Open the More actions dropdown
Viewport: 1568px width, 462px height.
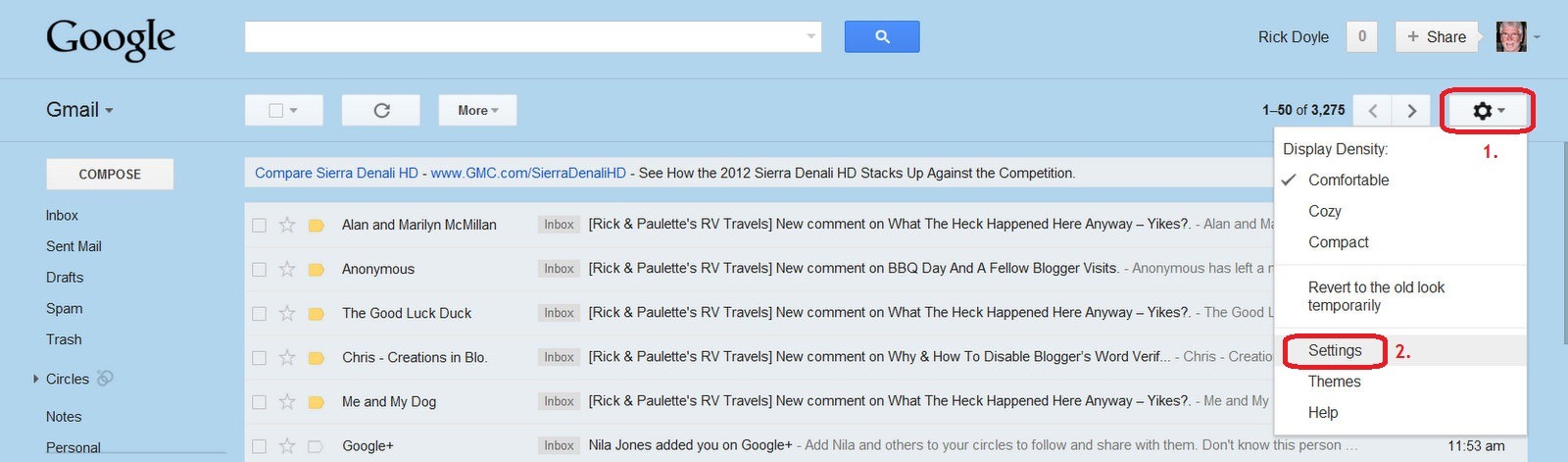click(x=477, y=110)
